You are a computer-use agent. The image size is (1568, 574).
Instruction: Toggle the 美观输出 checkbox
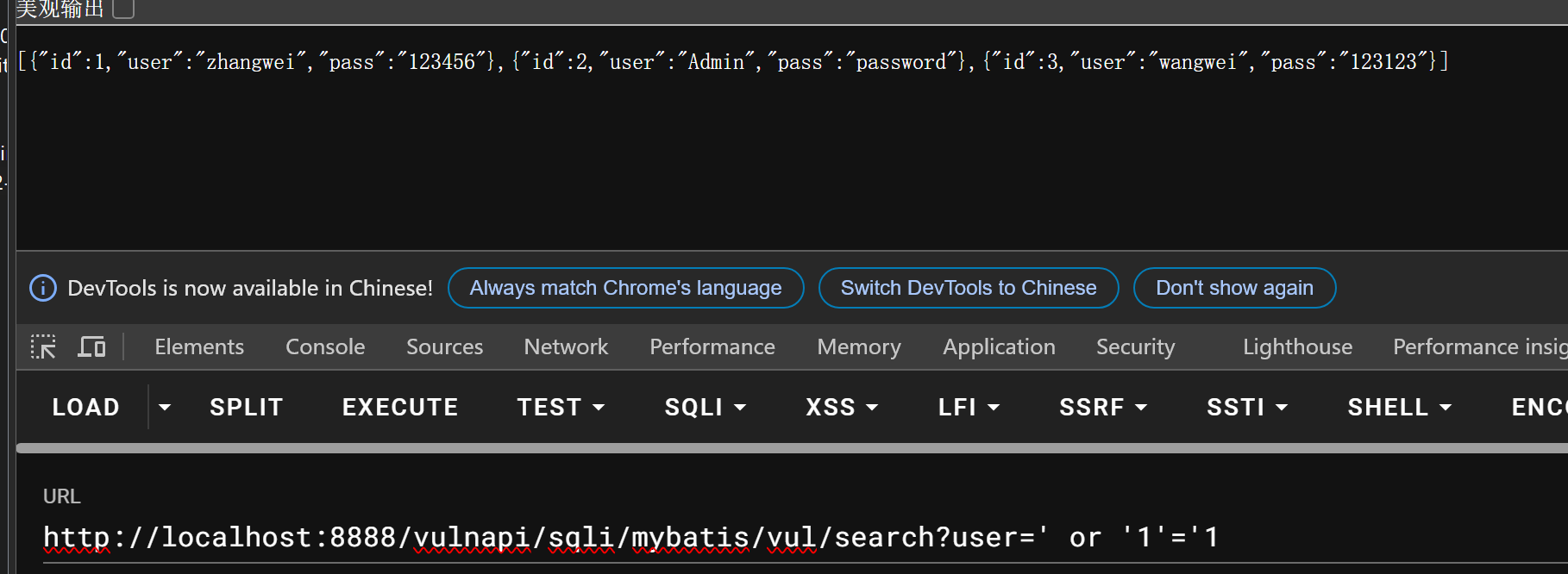(x=124, y=9)
